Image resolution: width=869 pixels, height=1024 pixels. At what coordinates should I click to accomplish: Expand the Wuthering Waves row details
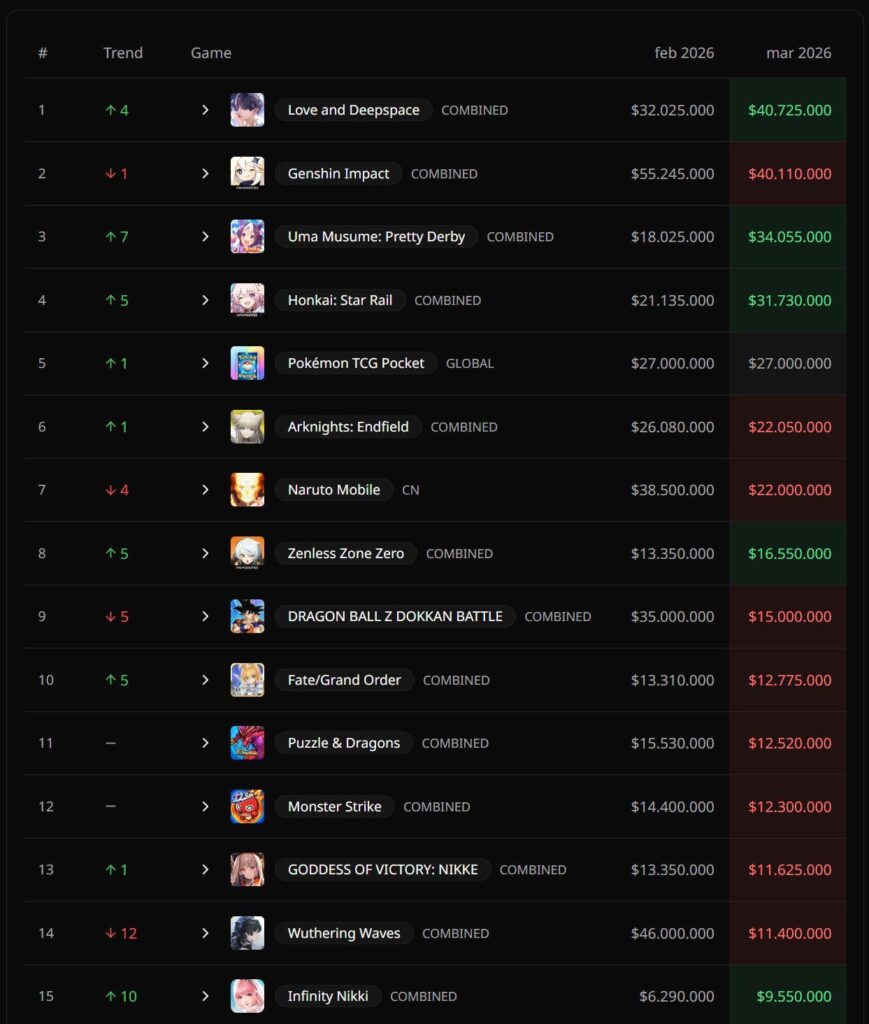205,933
